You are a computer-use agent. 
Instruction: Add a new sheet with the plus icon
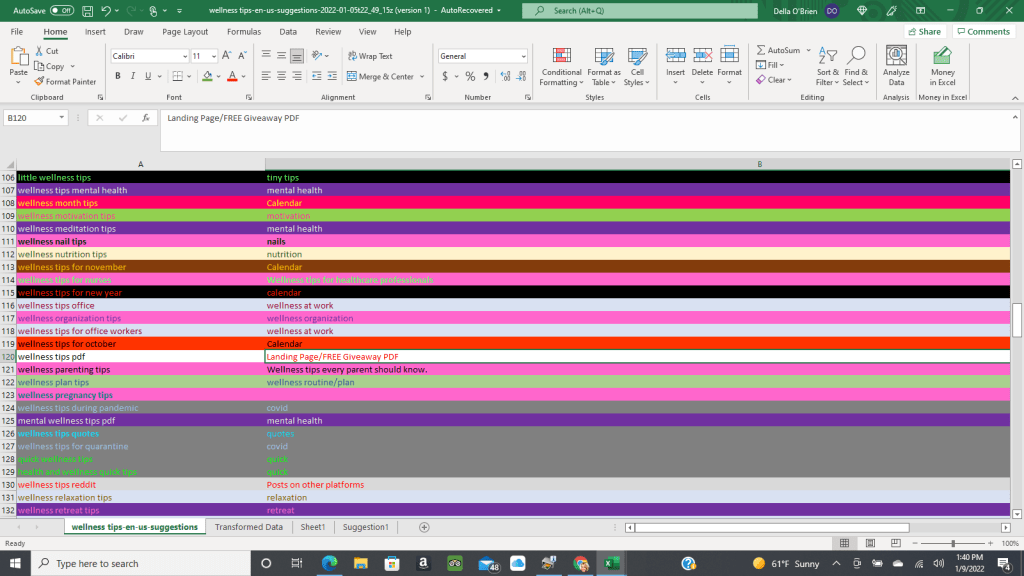[x=424, y=527]
